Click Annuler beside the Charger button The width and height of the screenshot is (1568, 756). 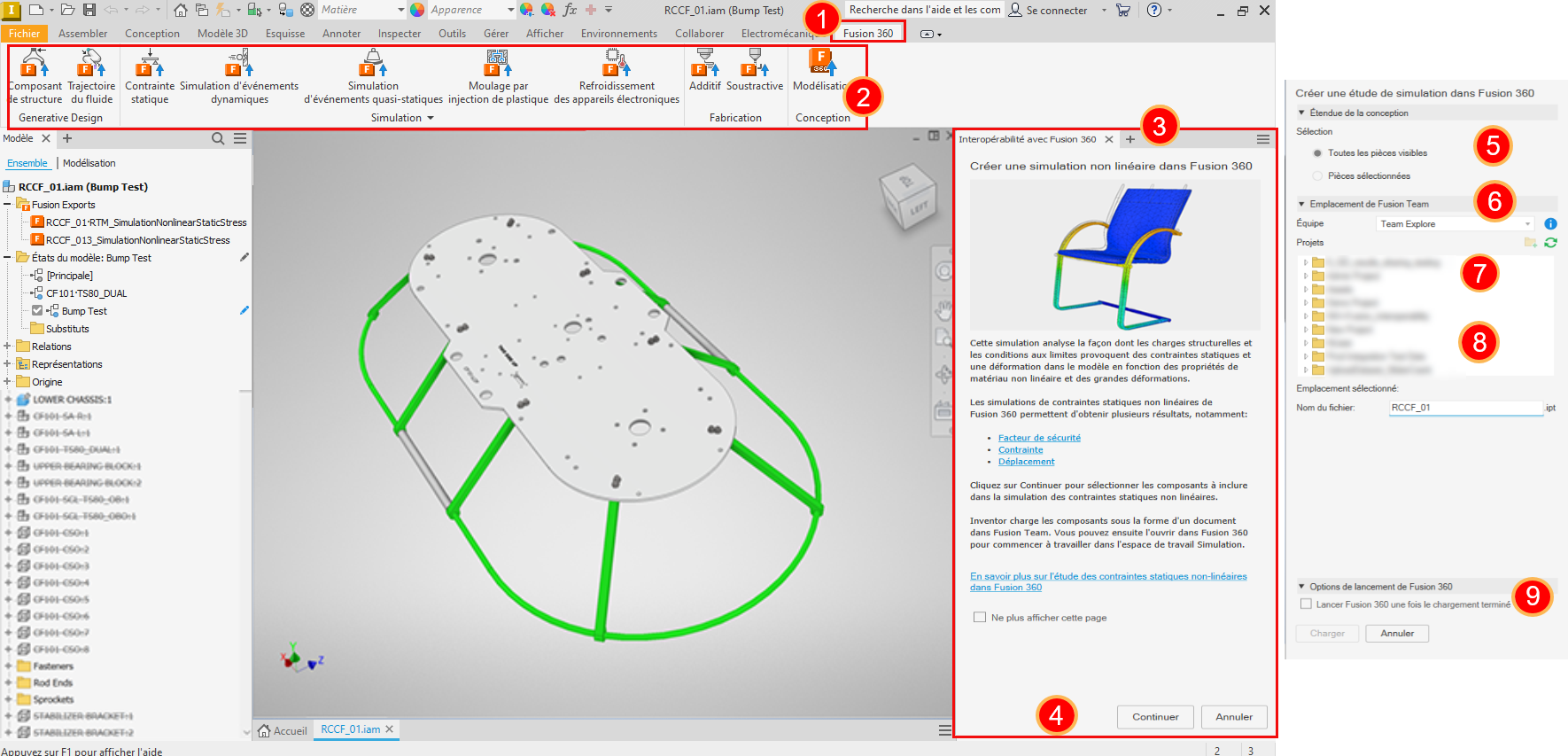click(1397, 634)
